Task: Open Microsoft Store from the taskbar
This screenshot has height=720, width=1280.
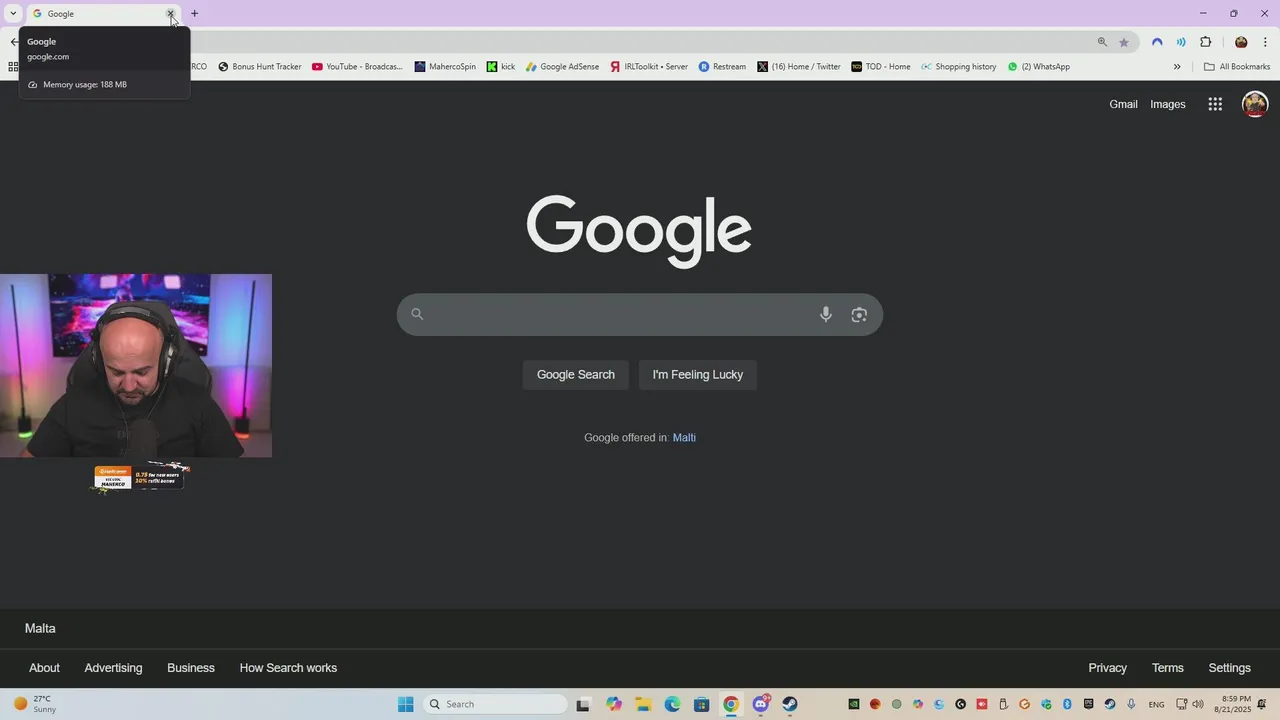Action: tap(702, 704)
